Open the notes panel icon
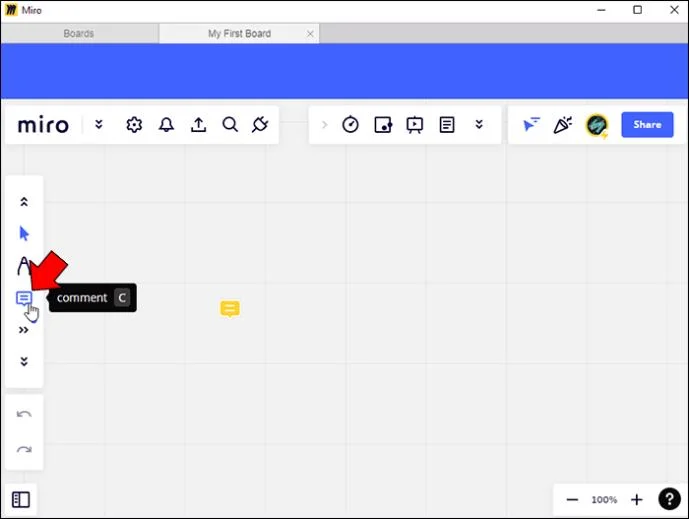The width and height of the screenshot is (689, 519). (447, 125)
